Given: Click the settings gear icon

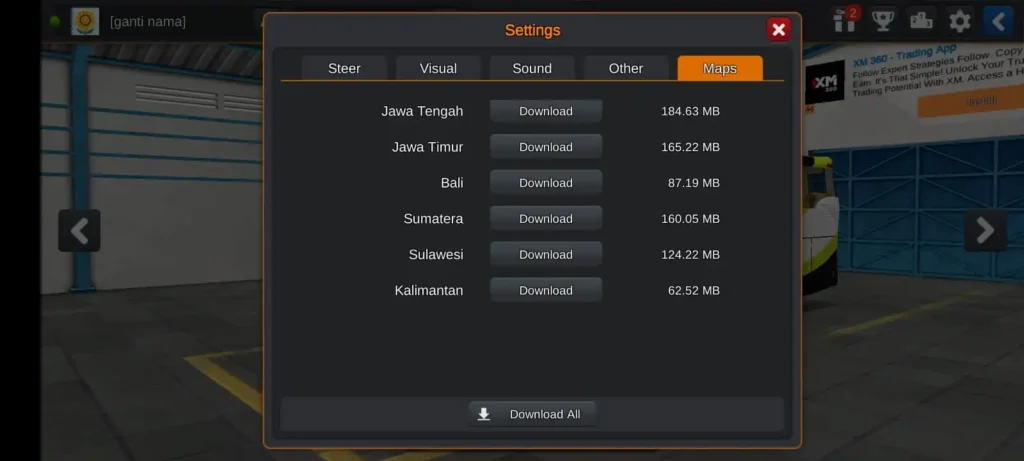Looking at the screenshot, I should tap(959, 20).
